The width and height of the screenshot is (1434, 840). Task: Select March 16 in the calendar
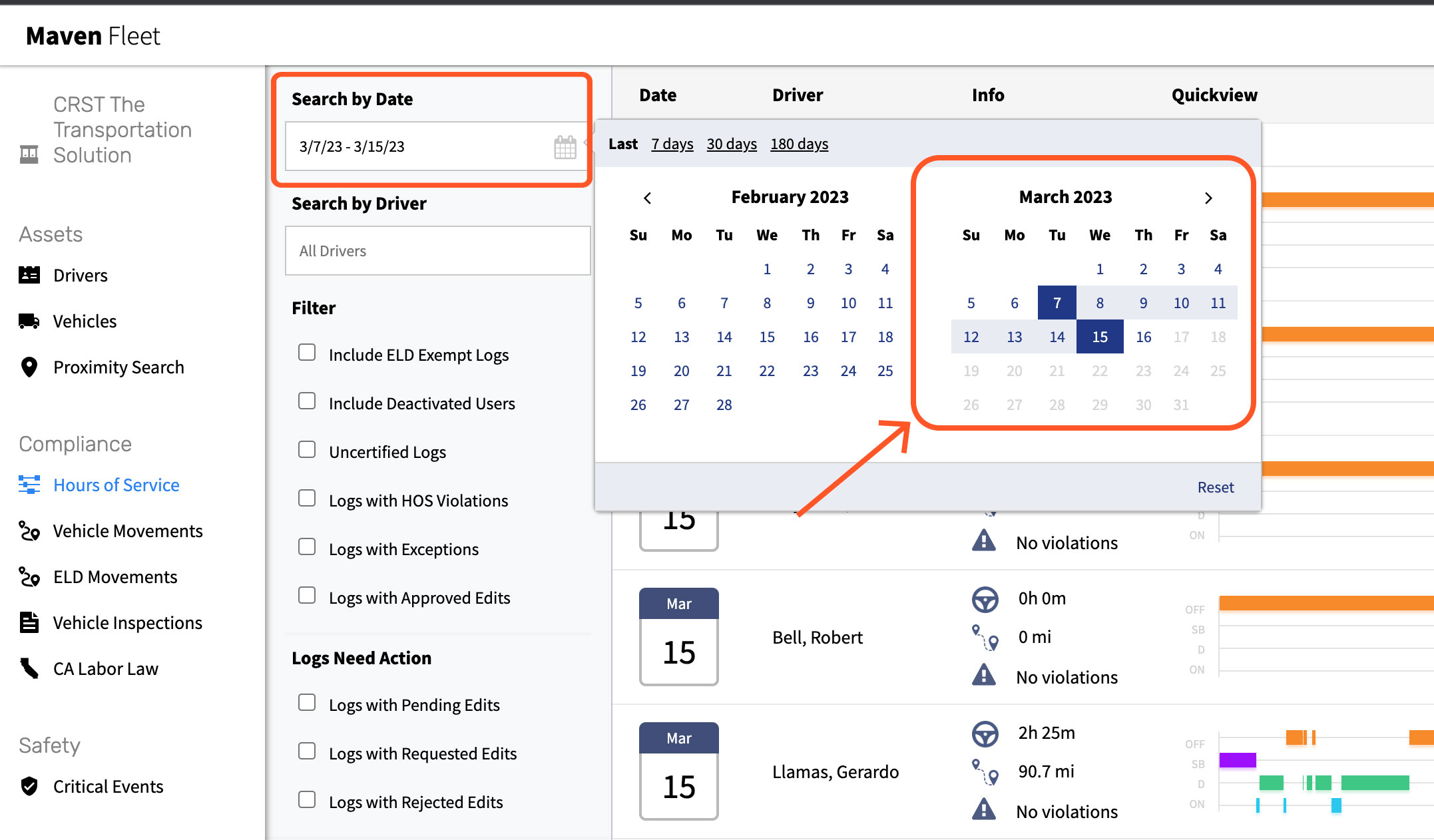1143,337
